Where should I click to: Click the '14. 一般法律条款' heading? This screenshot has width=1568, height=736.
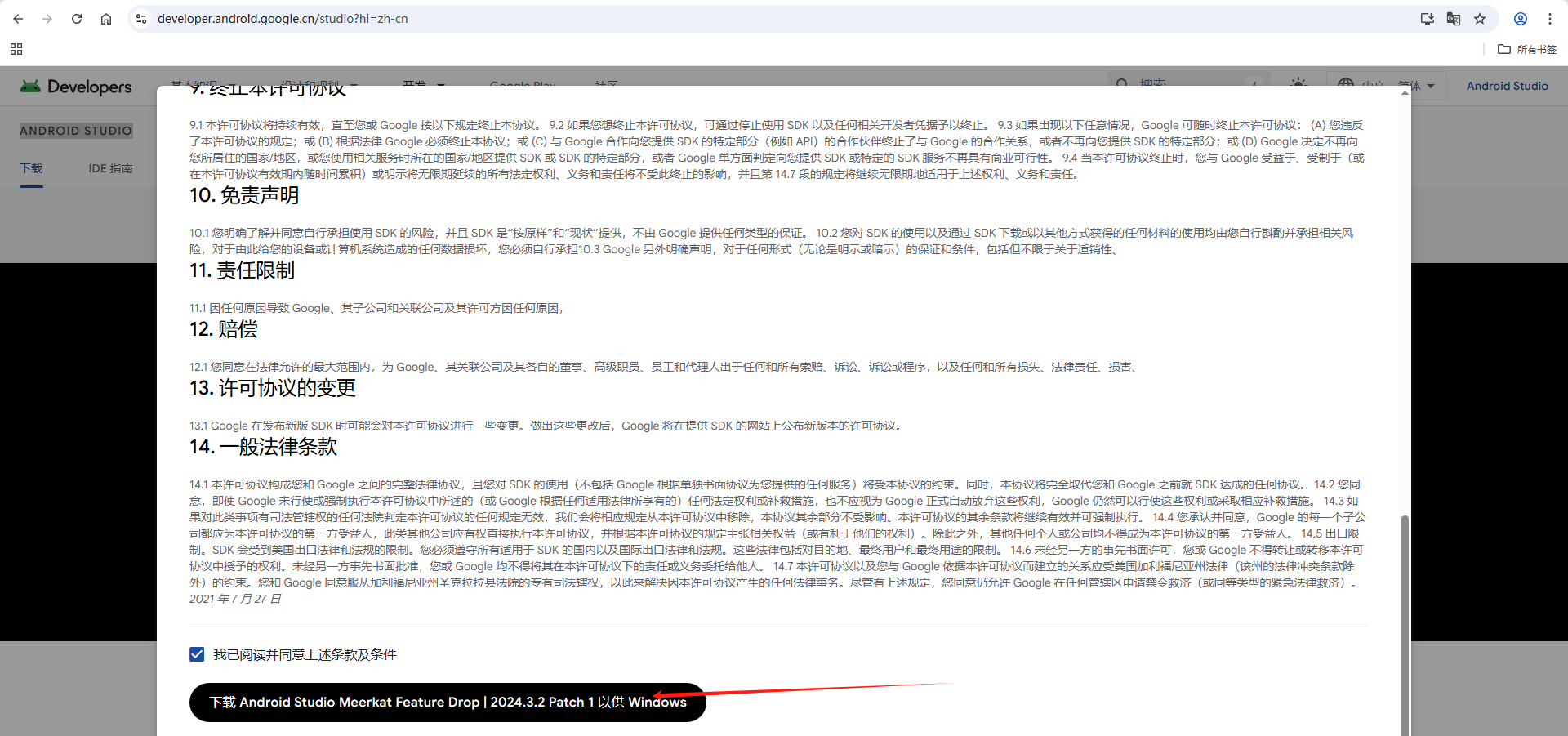click(x=264, y=447)
